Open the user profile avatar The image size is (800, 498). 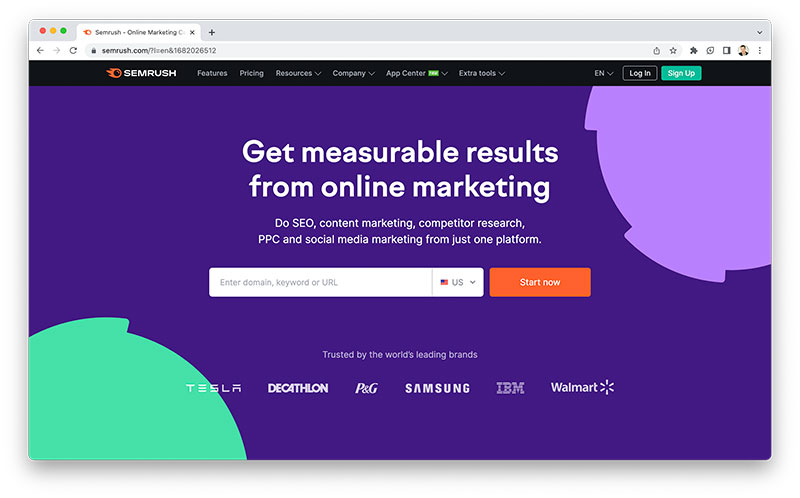743,51
